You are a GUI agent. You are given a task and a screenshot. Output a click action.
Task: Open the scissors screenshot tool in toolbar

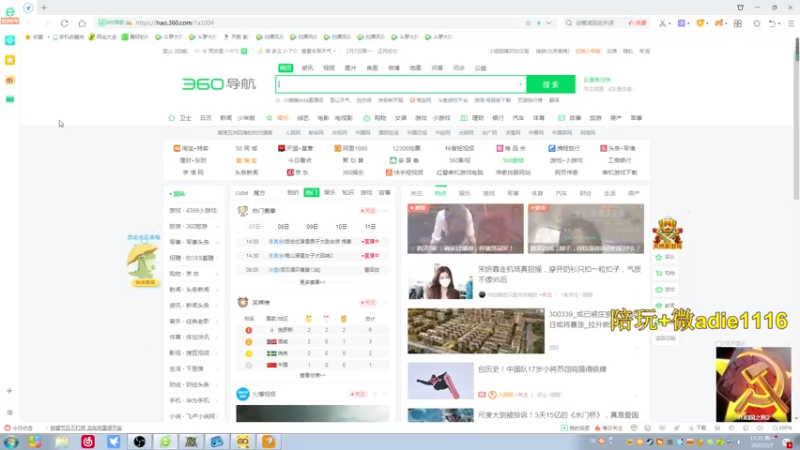tap(662, 23)
